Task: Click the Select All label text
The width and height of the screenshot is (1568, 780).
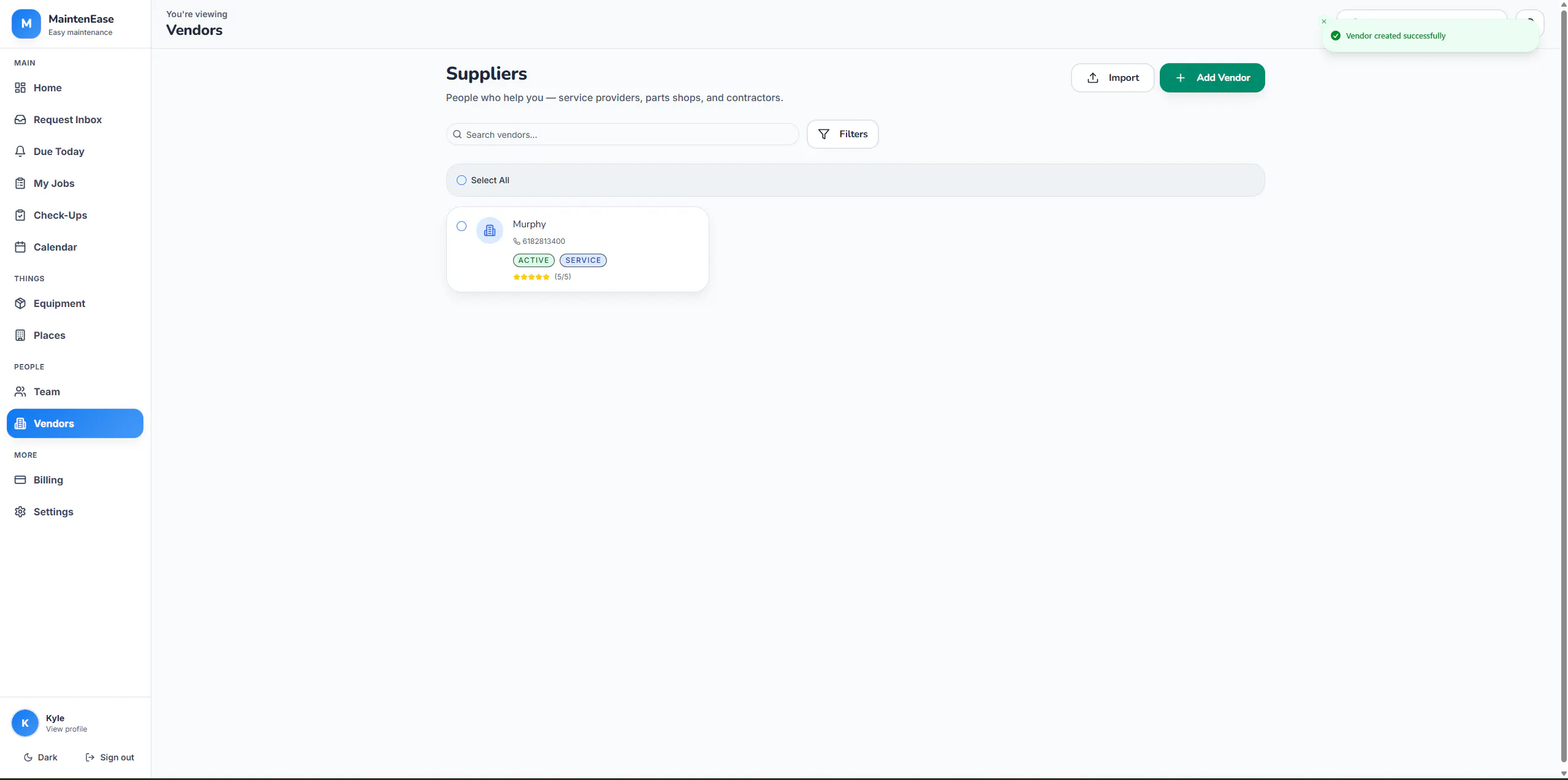Action: (490, 180)
